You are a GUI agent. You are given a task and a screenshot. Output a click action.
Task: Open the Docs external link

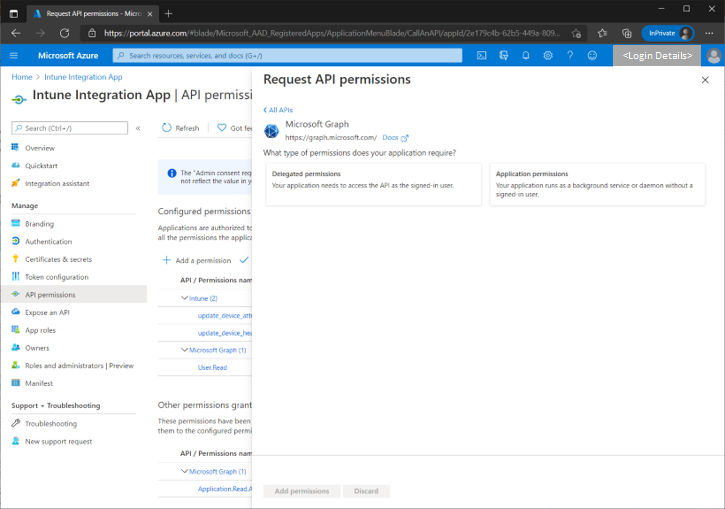pyautogui.click(x=395, y=138)
